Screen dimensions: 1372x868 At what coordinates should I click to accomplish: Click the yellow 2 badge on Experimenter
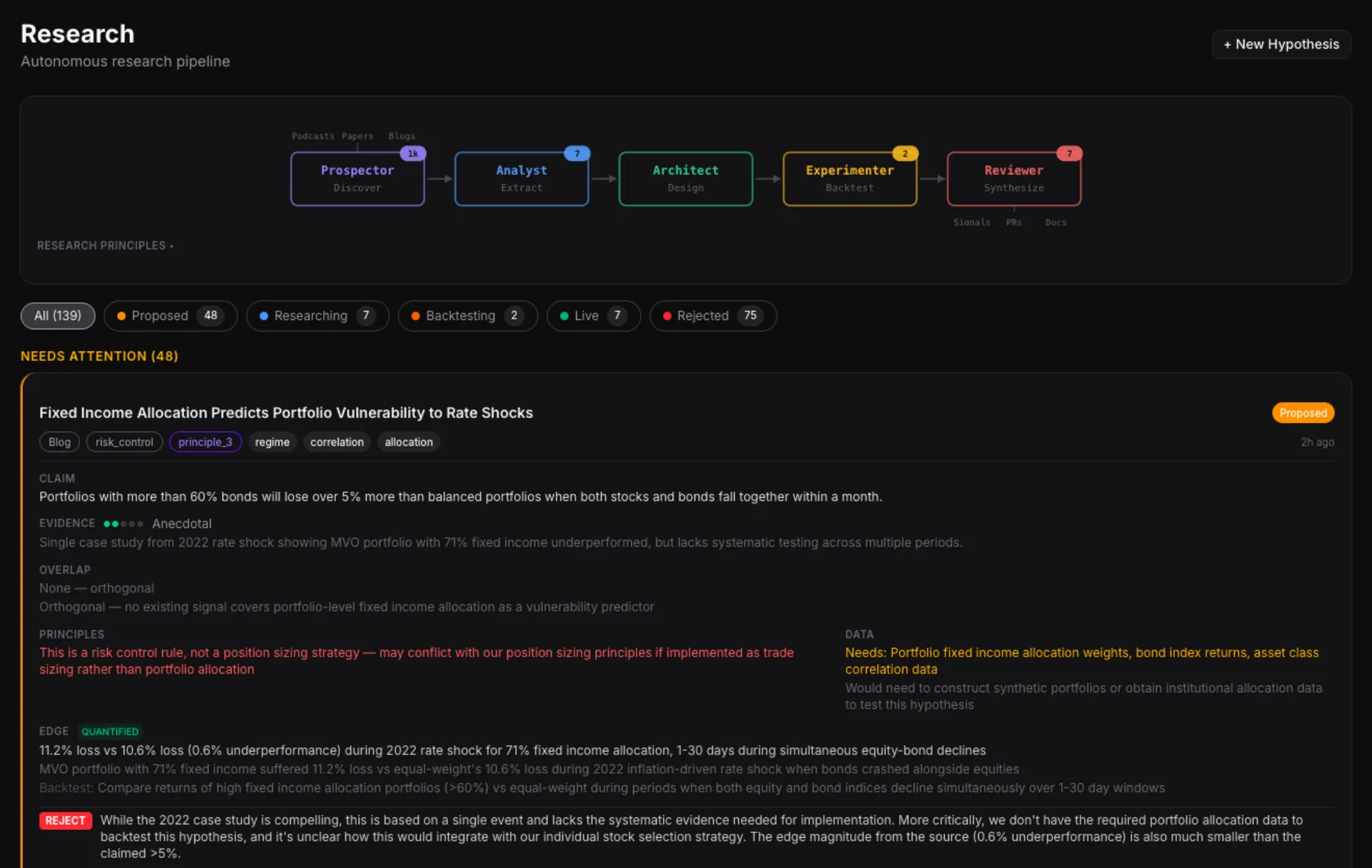coord(905,154)
